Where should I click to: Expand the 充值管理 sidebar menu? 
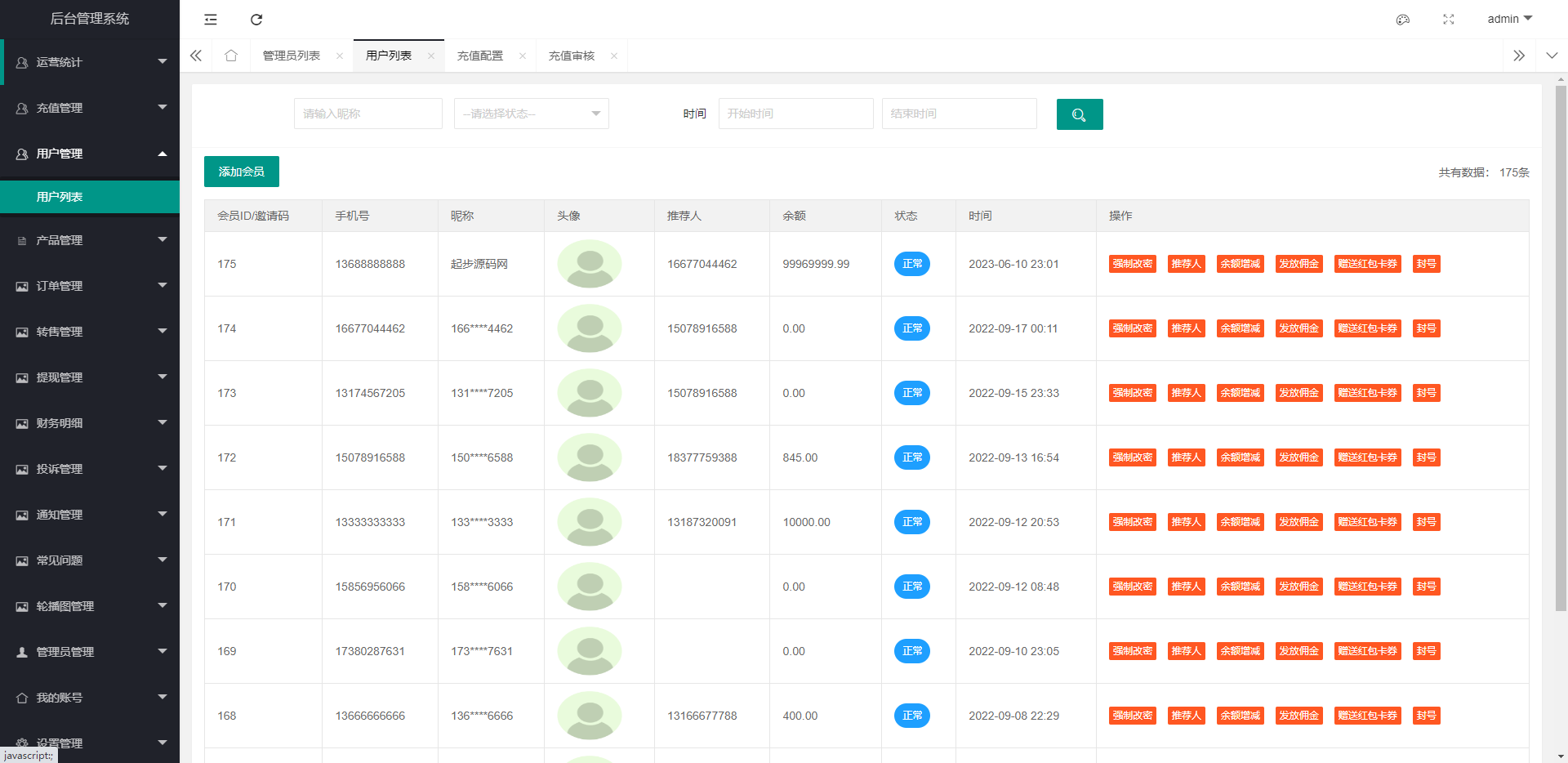90,108
